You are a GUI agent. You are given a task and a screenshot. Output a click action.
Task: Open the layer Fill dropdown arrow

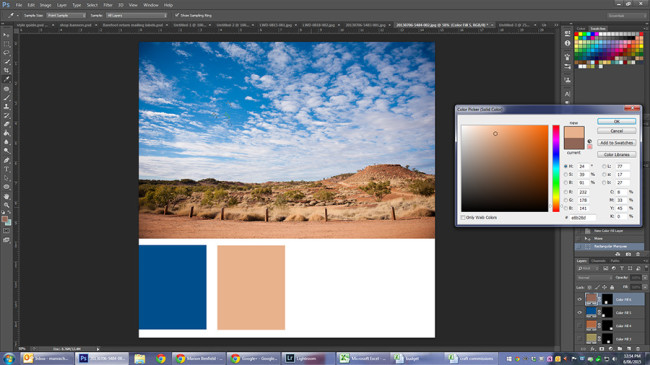[x=645, y=287]
